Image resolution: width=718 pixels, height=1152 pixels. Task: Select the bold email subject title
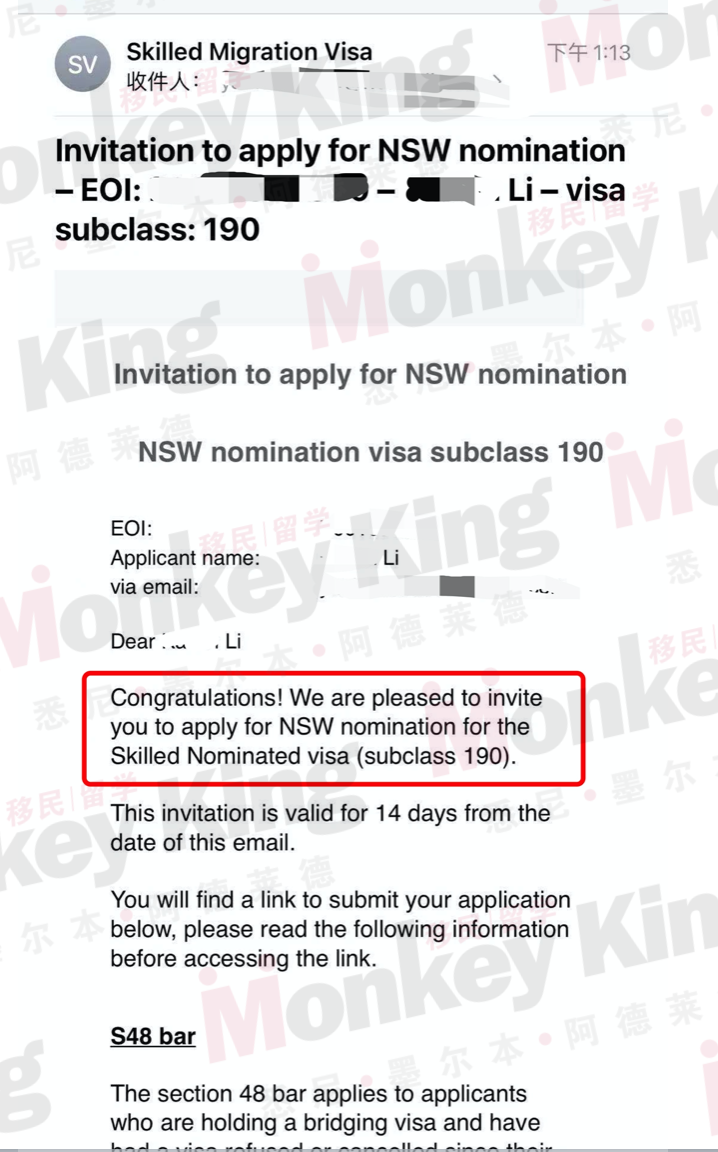click(340, 190)
